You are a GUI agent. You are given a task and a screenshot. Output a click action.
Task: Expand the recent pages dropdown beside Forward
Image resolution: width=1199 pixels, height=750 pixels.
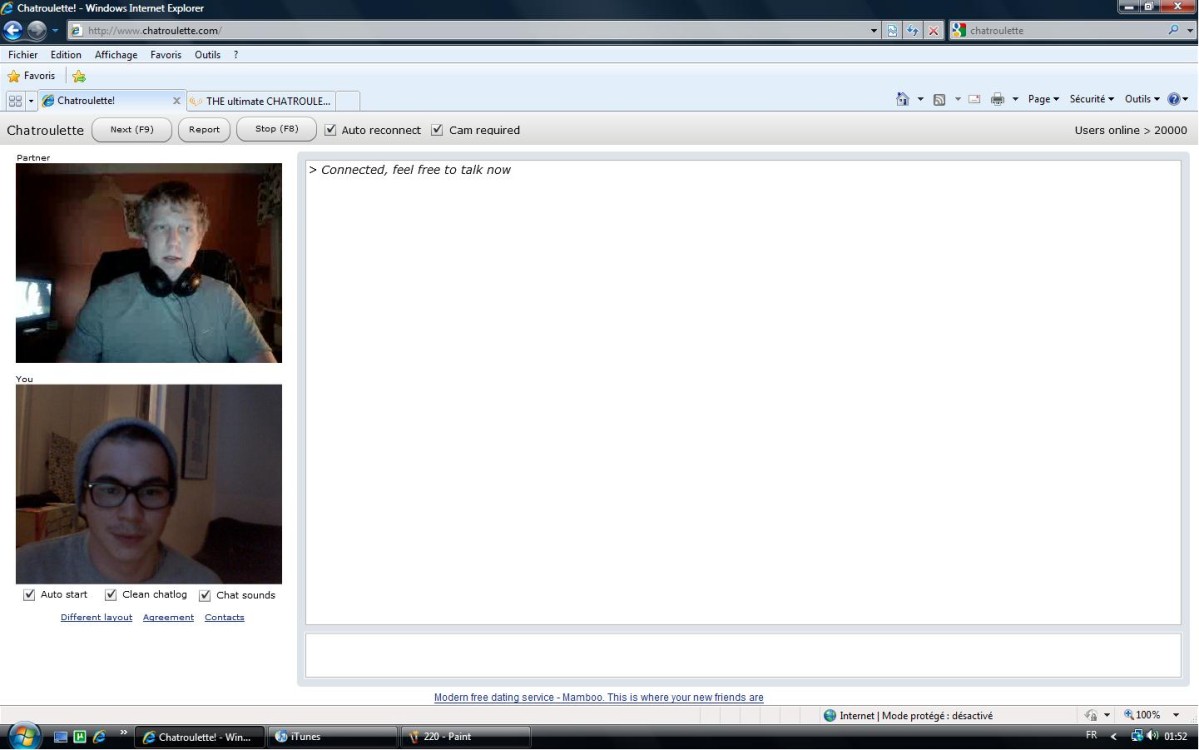[x=55, y=31]
